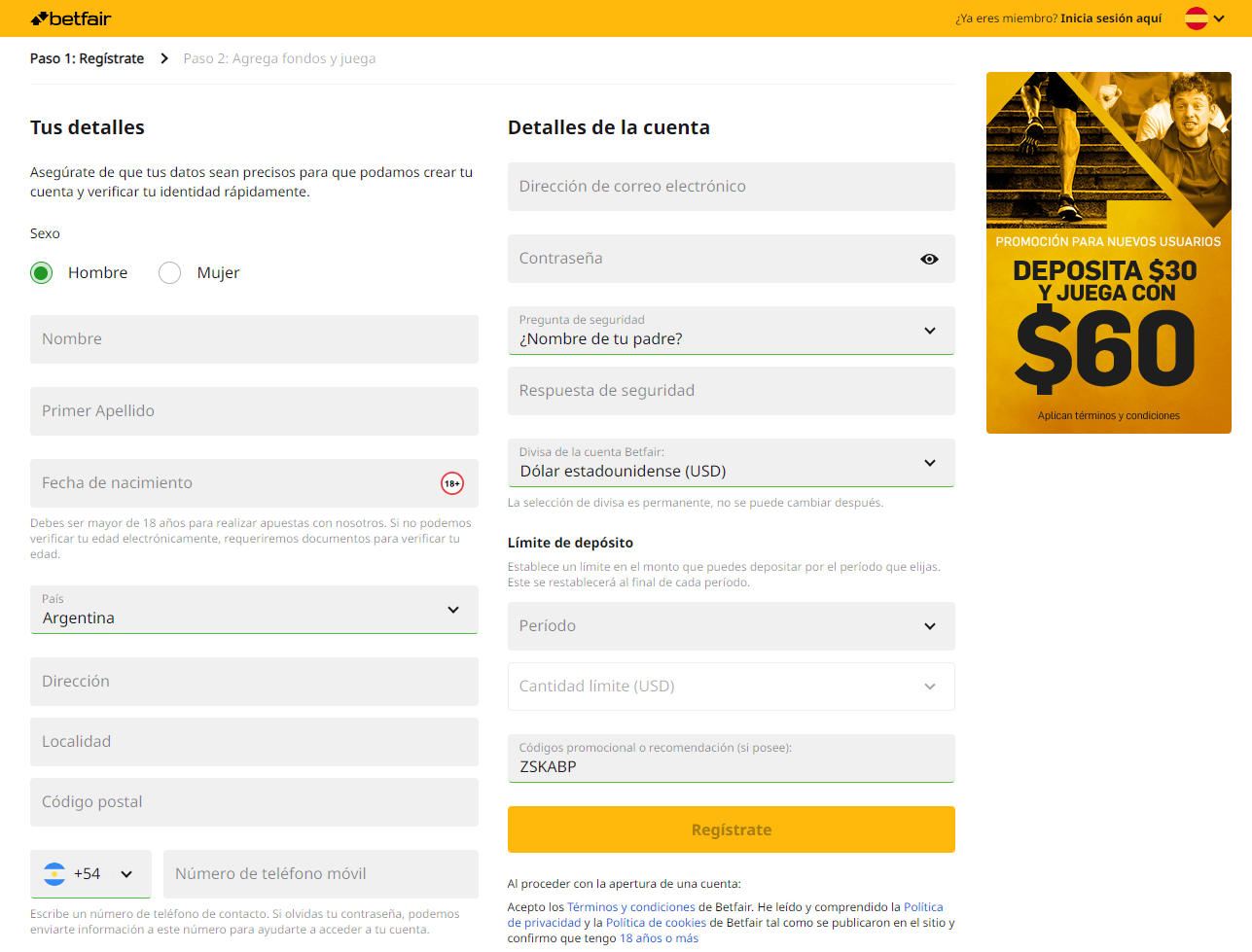Focus the Dirección de correo electrónico field
Viewport: 1252px width, 952px height.
(732, 187)
